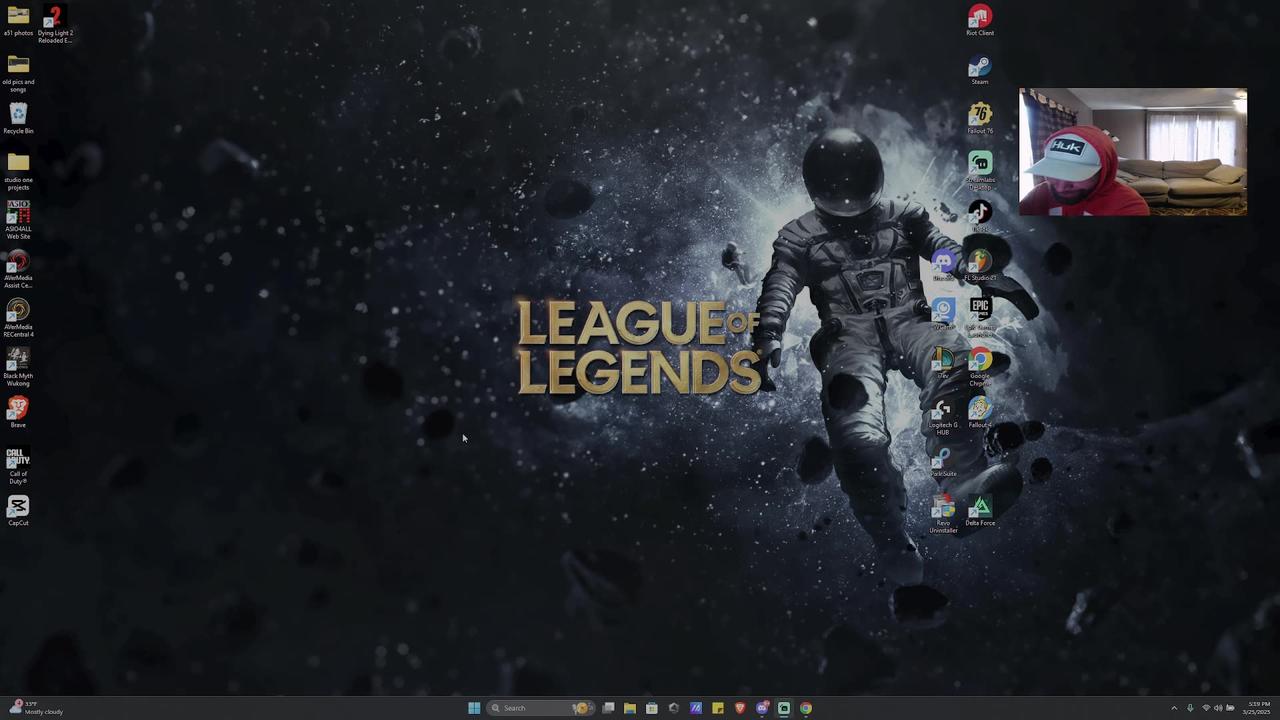Viewport: 1280px width, 720px height.
Task: Launch the Delta Force desktop shortcut
Action: pos(980,511)
